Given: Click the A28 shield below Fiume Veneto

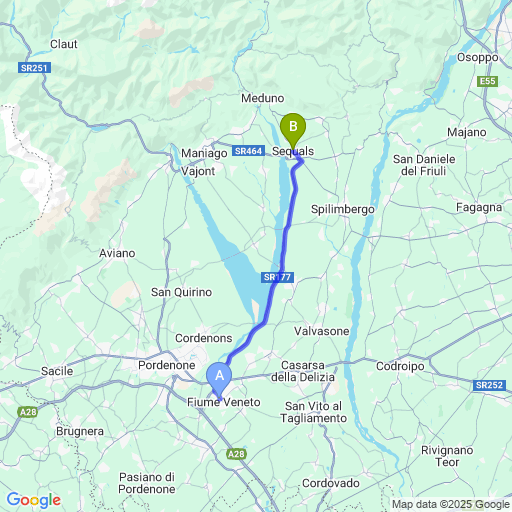Looking at the screenshot, I should click(x=236, y=454).
